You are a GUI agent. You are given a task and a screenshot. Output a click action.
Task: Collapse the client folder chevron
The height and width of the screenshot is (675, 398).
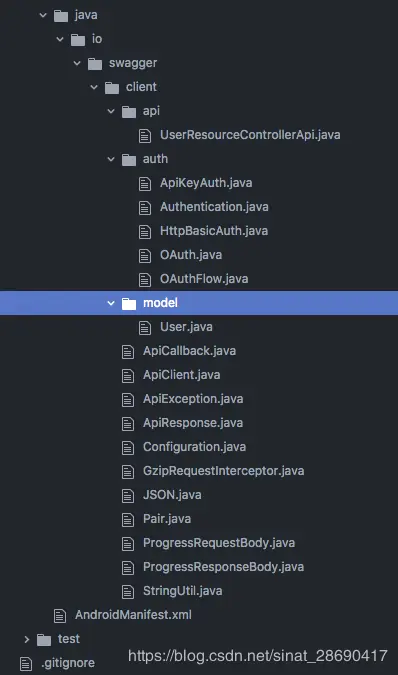(x=94, y=87)
